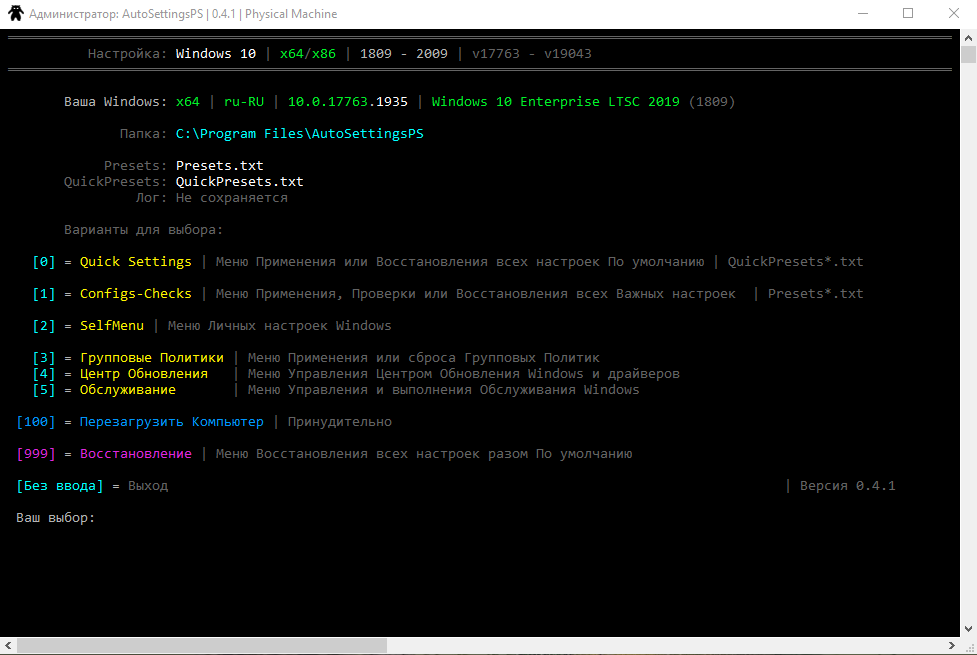Click the "Версия 0.4.1" version text
This screenshot has width=977, height=655.
tap(847, 485)
